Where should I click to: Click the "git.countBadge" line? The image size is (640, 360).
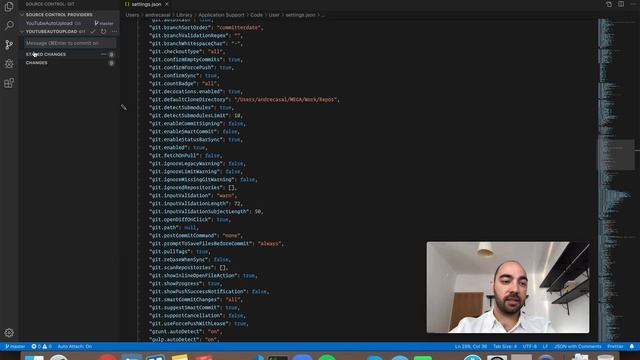coord(184,84)
